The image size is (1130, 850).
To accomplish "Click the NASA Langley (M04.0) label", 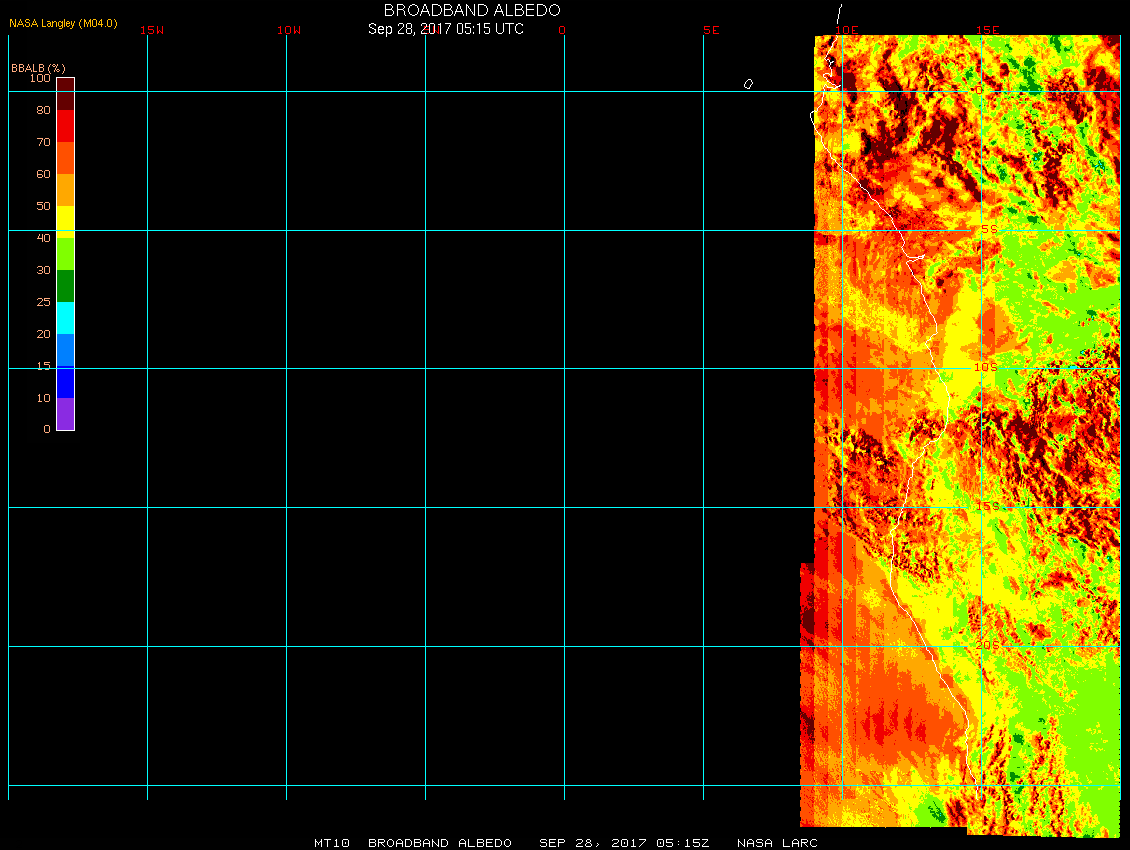I will click(63, 23).
